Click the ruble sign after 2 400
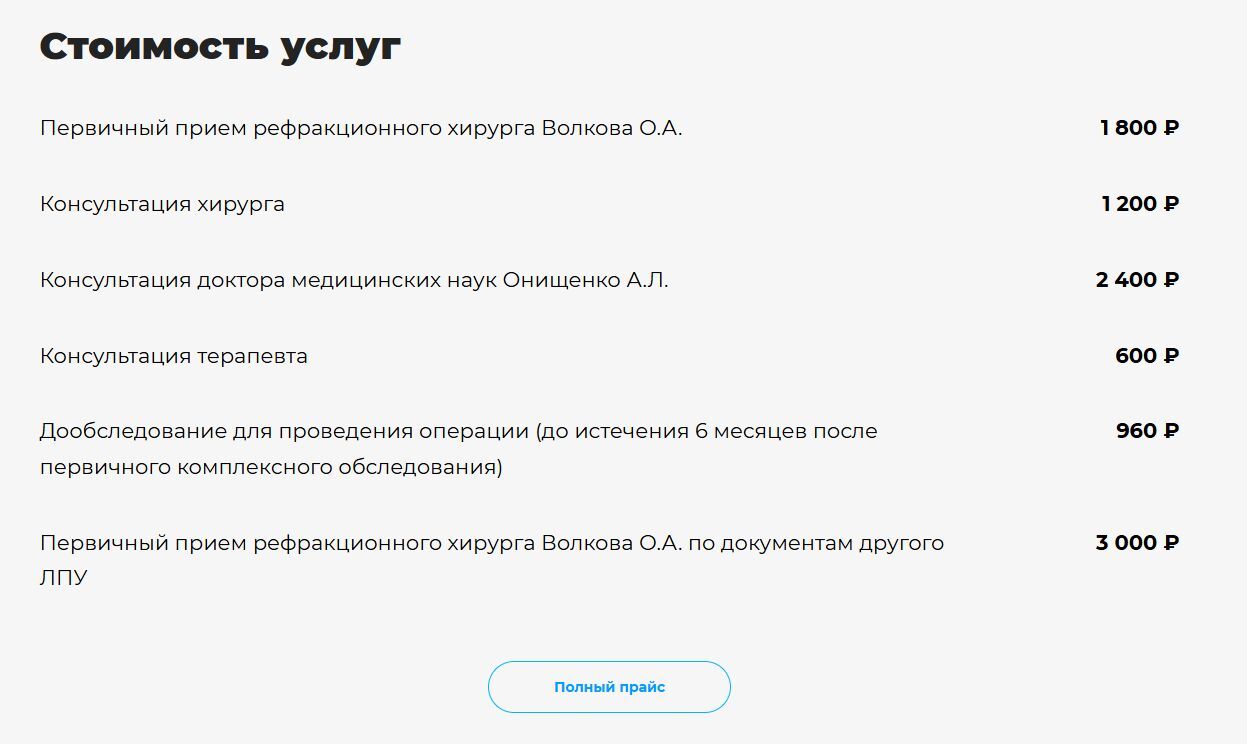The image size is (1247, 744). (1171, 280)
